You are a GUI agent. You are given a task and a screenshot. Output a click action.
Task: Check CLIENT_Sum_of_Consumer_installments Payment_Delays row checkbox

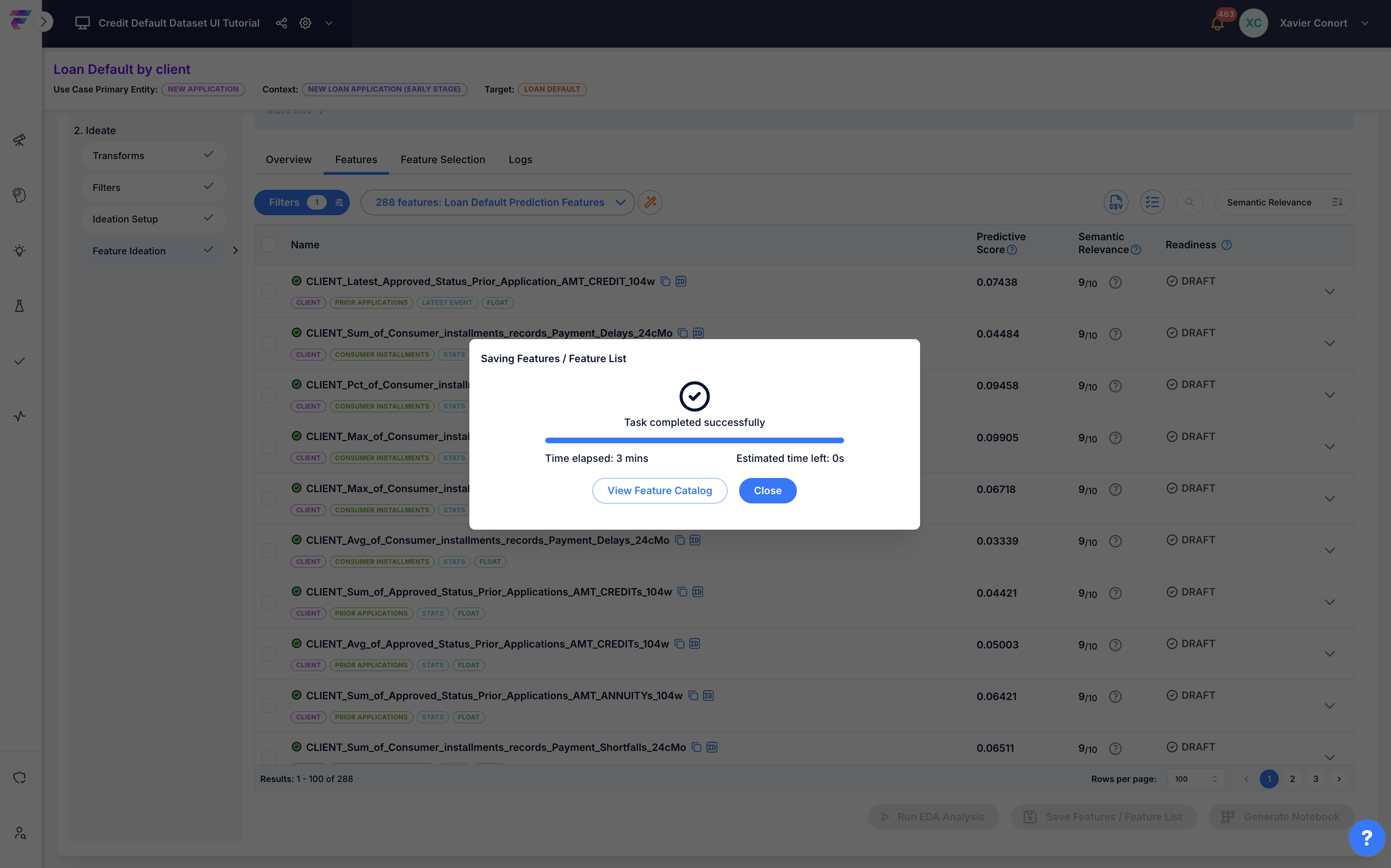click(x=269, y=343)
